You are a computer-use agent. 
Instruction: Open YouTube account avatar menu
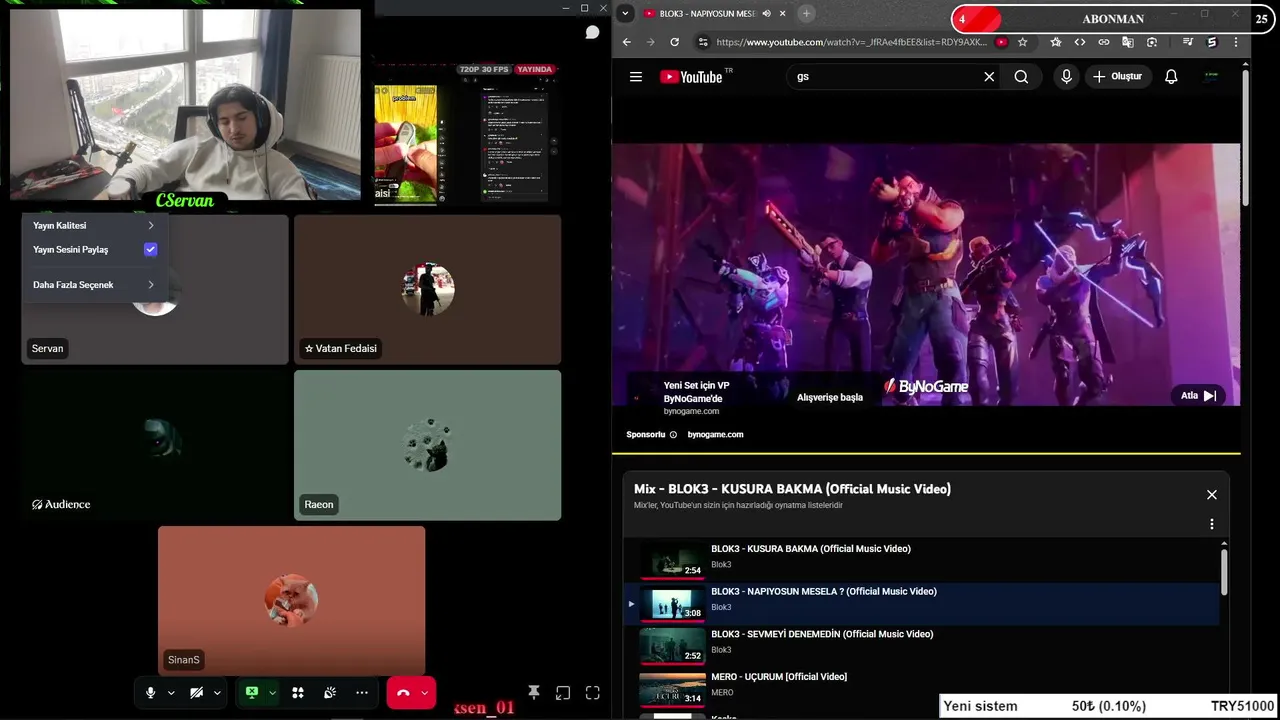tap(1212, 77)
